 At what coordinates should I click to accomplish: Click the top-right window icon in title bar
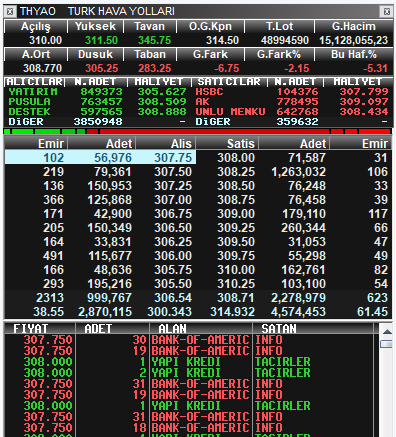pos(387,12)
